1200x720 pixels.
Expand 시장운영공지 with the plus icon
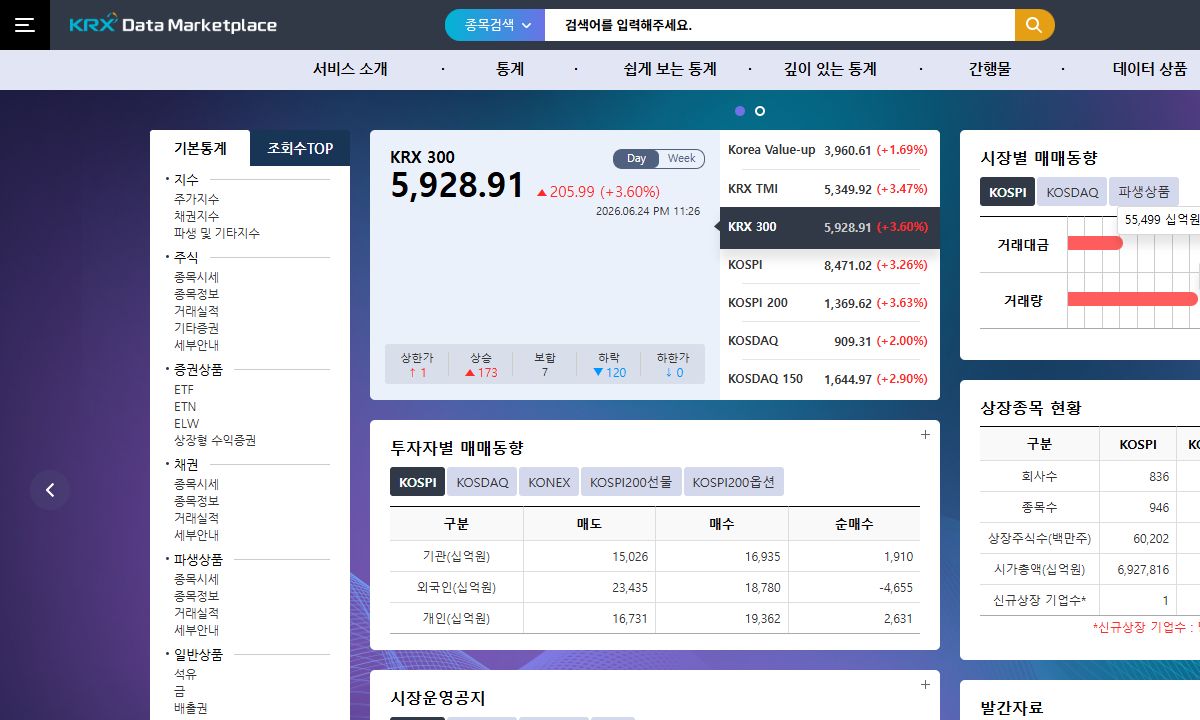click(925, 684)
